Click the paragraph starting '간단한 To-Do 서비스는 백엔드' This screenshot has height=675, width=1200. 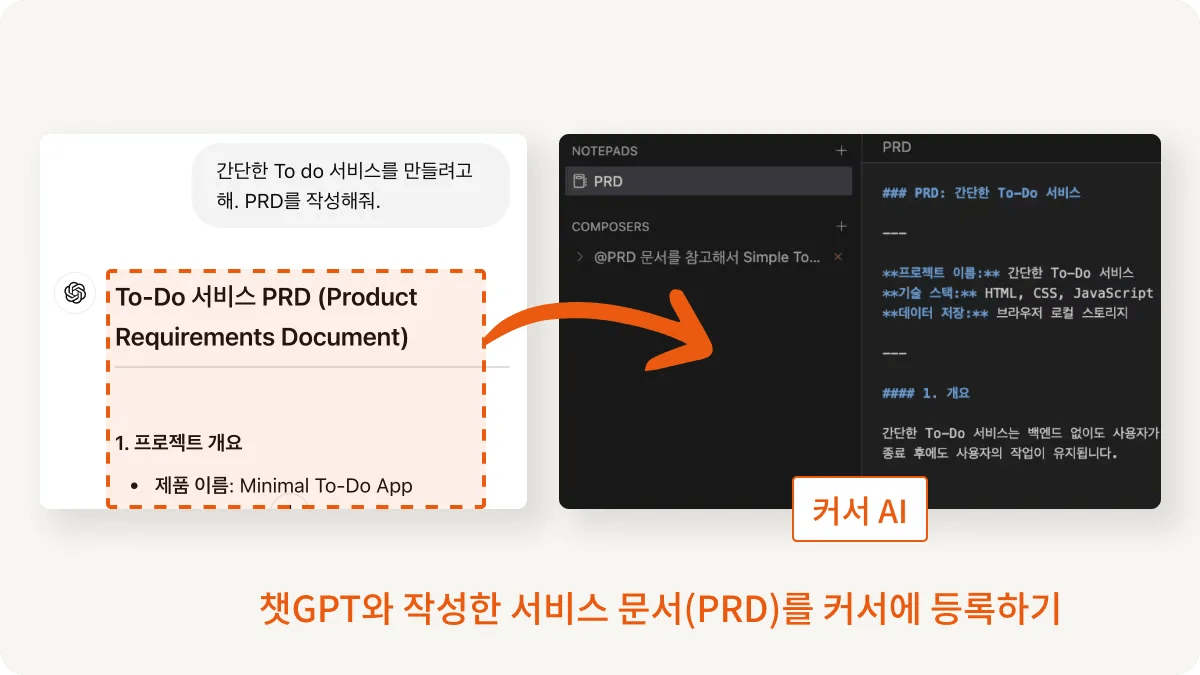(x=1020, y=433)
